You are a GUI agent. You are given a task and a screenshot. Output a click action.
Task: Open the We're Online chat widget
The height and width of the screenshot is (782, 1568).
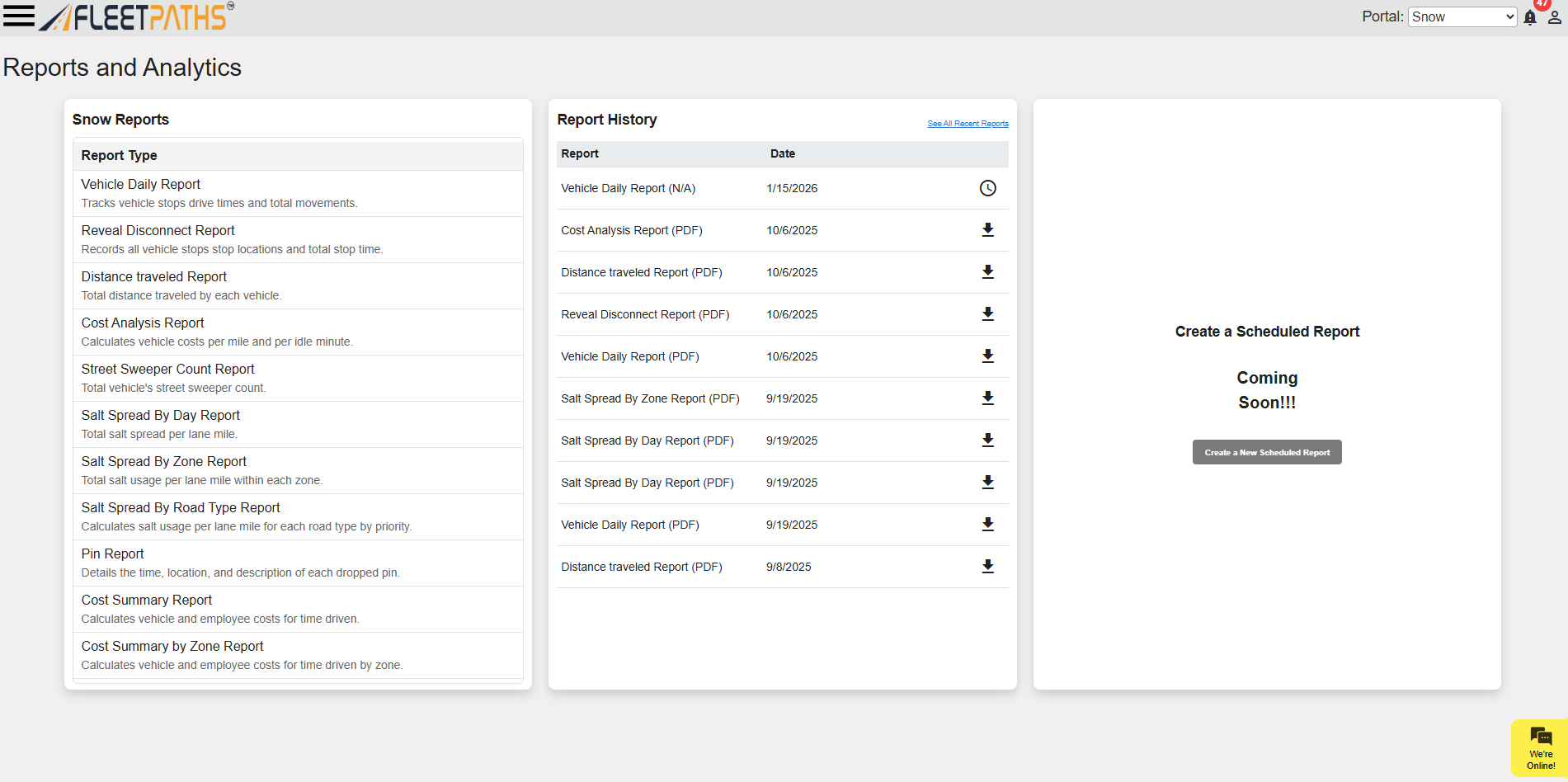1540,747
